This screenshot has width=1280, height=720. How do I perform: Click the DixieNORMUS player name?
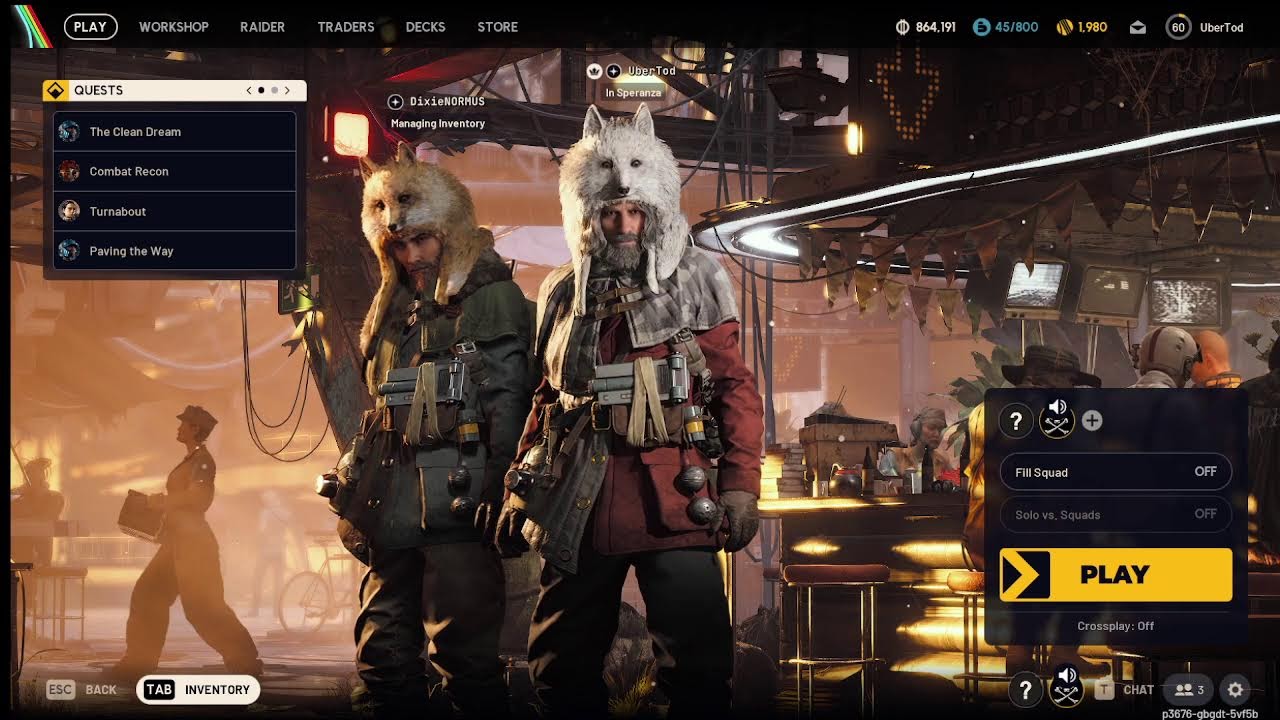pyautogui.click(x=447, y=102)
